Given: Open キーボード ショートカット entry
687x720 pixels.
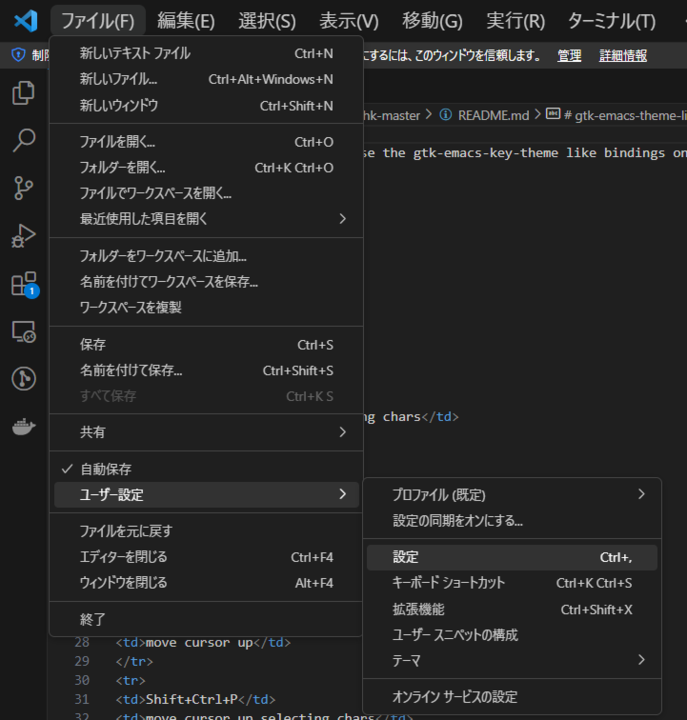Looking at the screenshot, I should pos(512,583).
